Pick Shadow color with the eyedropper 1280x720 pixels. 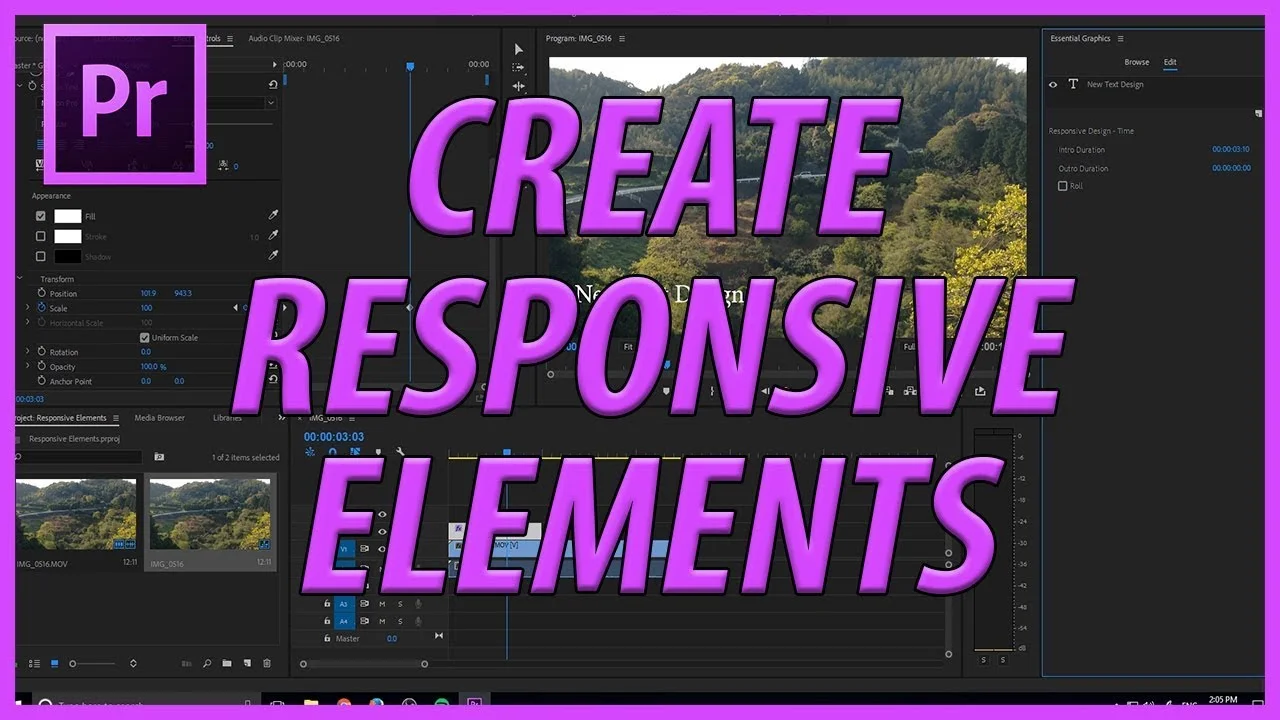273,256
